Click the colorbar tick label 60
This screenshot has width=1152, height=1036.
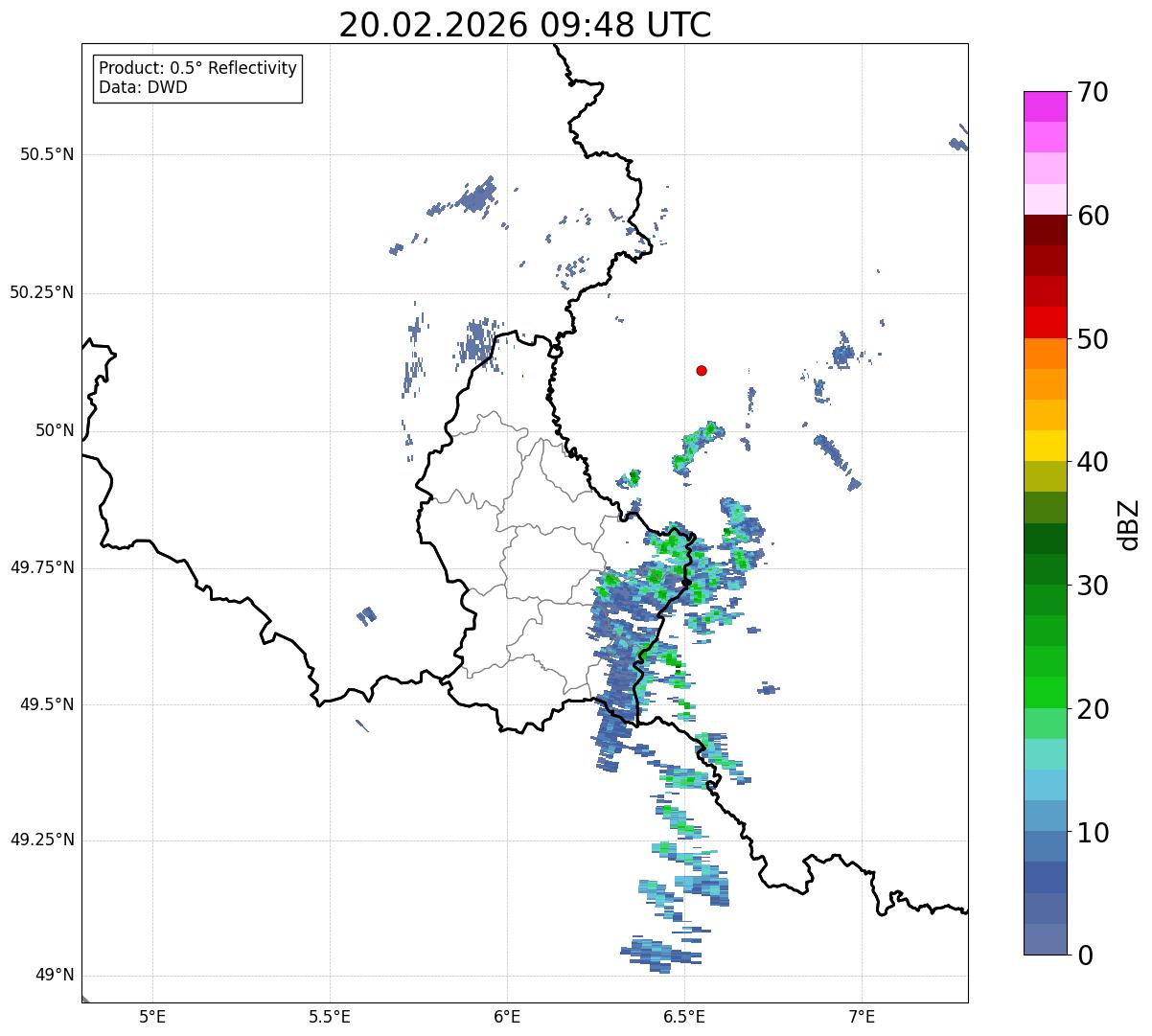pos(1093,216)
